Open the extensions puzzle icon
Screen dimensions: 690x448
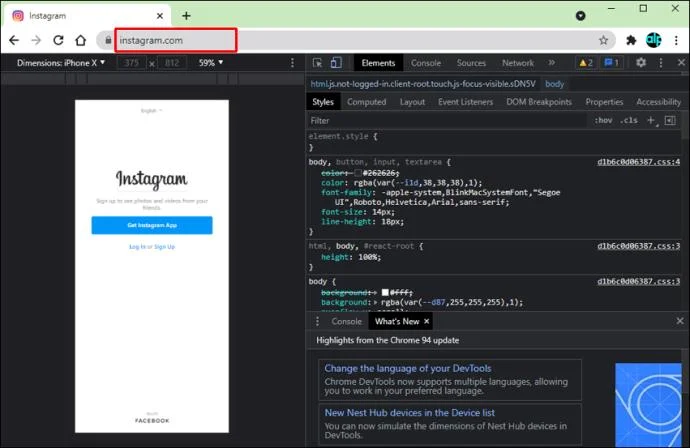(x=631, y=40)
